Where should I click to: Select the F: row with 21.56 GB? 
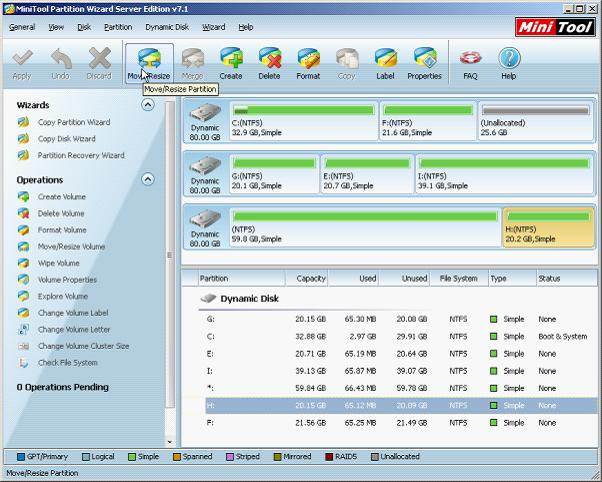coord(401,423)
